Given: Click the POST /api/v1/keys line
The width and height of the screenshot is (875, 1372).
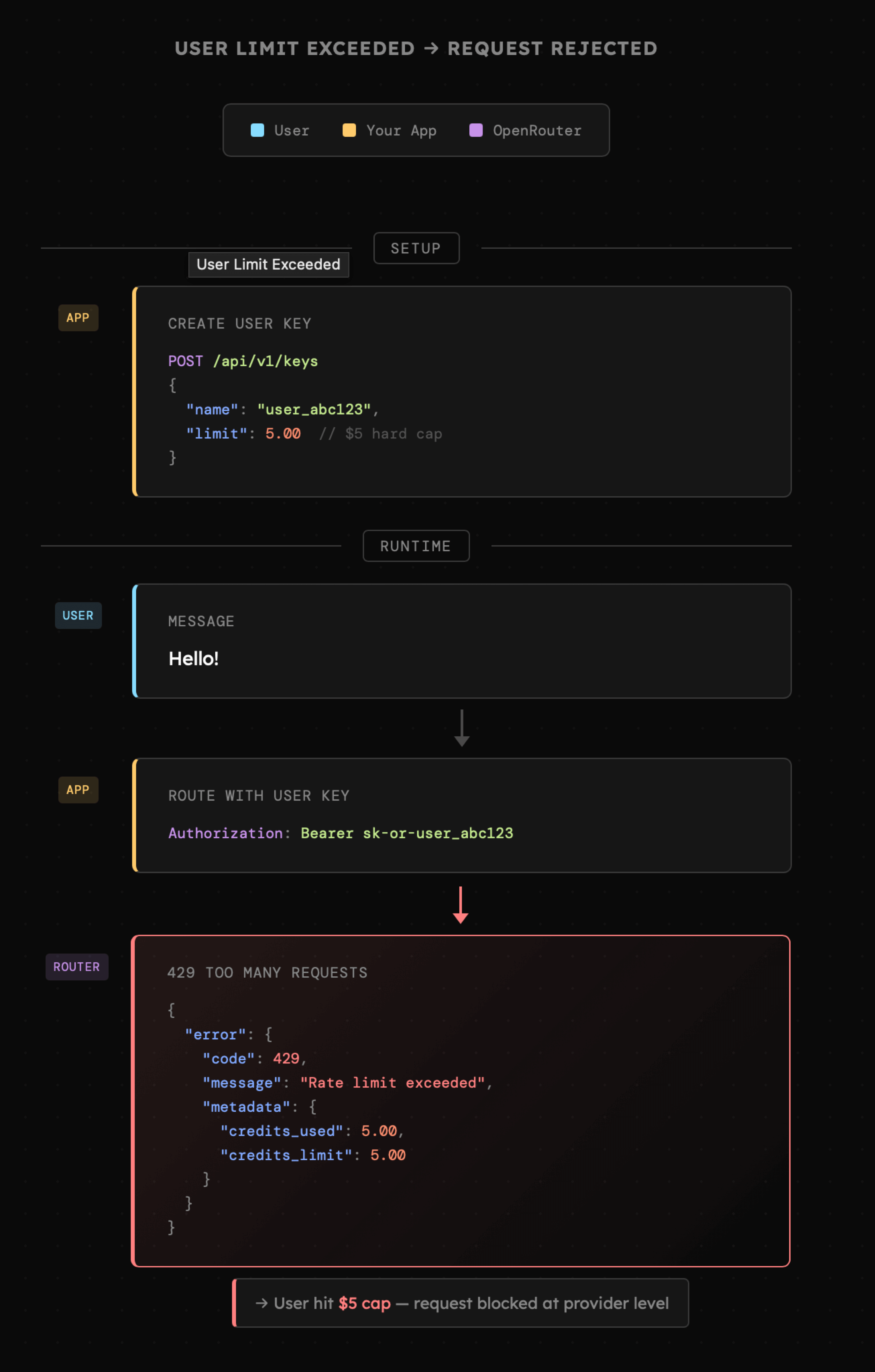Looking at the screenshot, I should pos(243,361).
